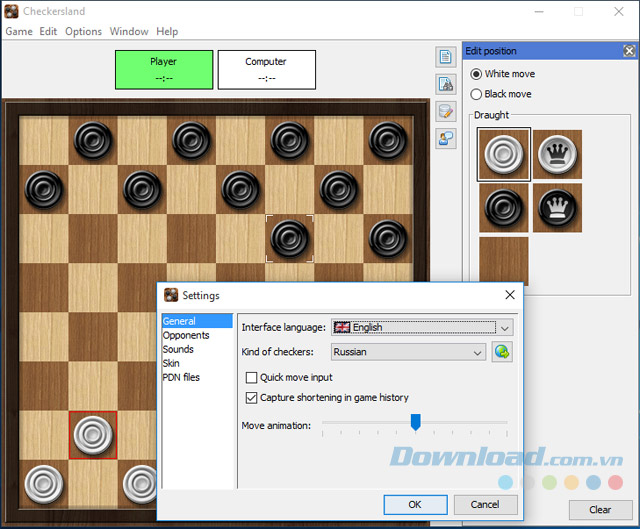Click the database-with-pencil side toolbar icon
The width and height of the screenshot is (640, 529).
[x=446, y=111]
